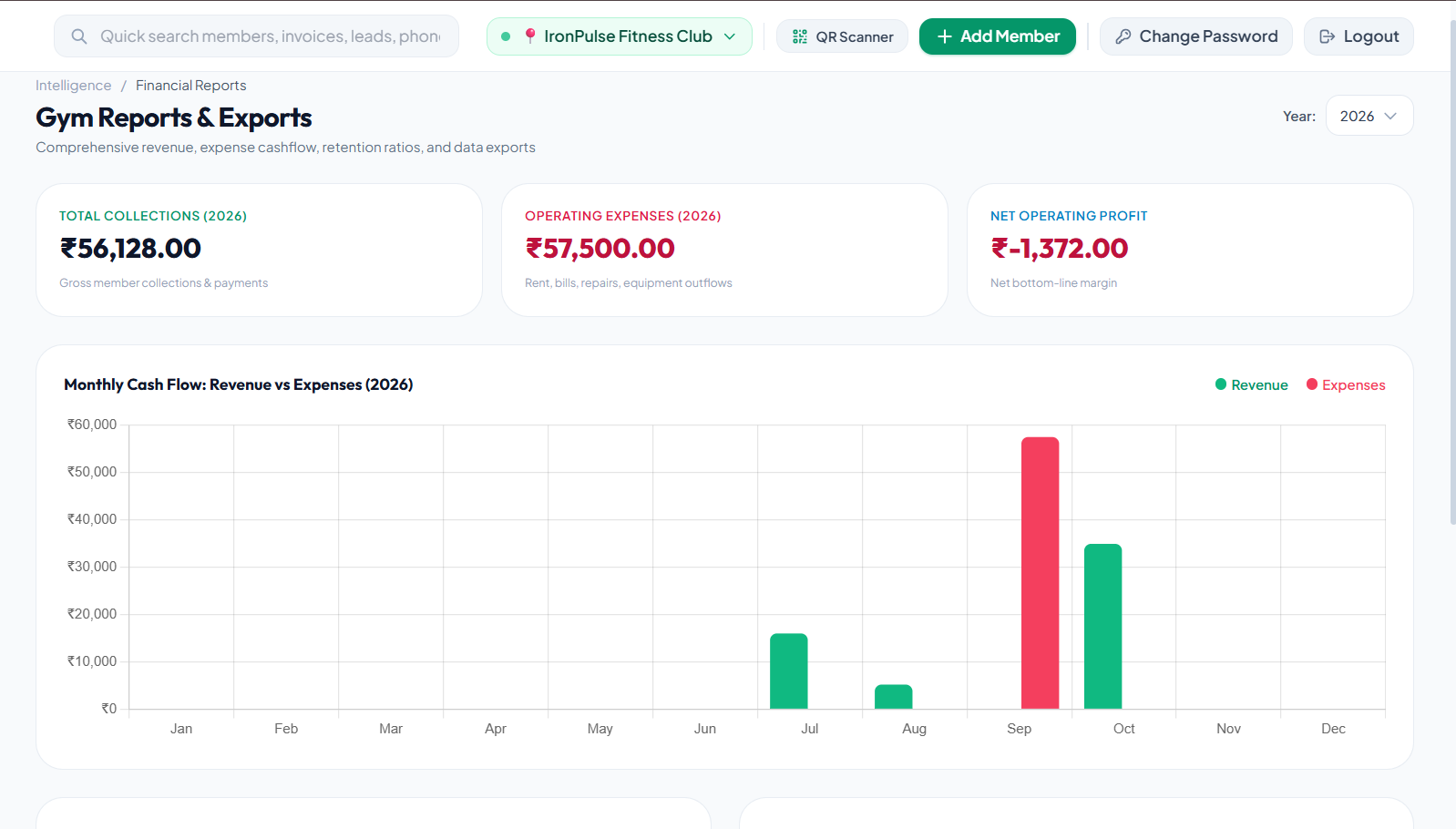Click the search magnifier icon
Viewport: 1456px width, 829px height.
(x=79, y=36)
